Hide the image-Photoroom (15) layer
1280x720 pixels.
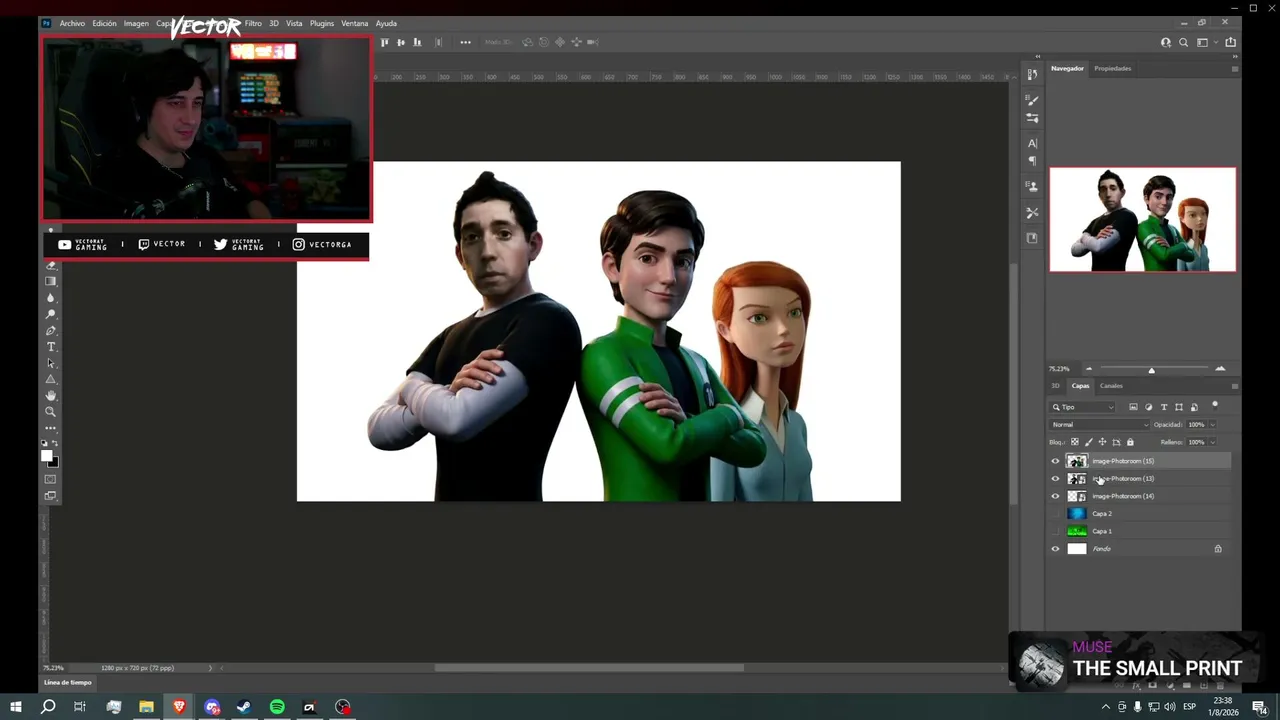(x=1055, y=461)
